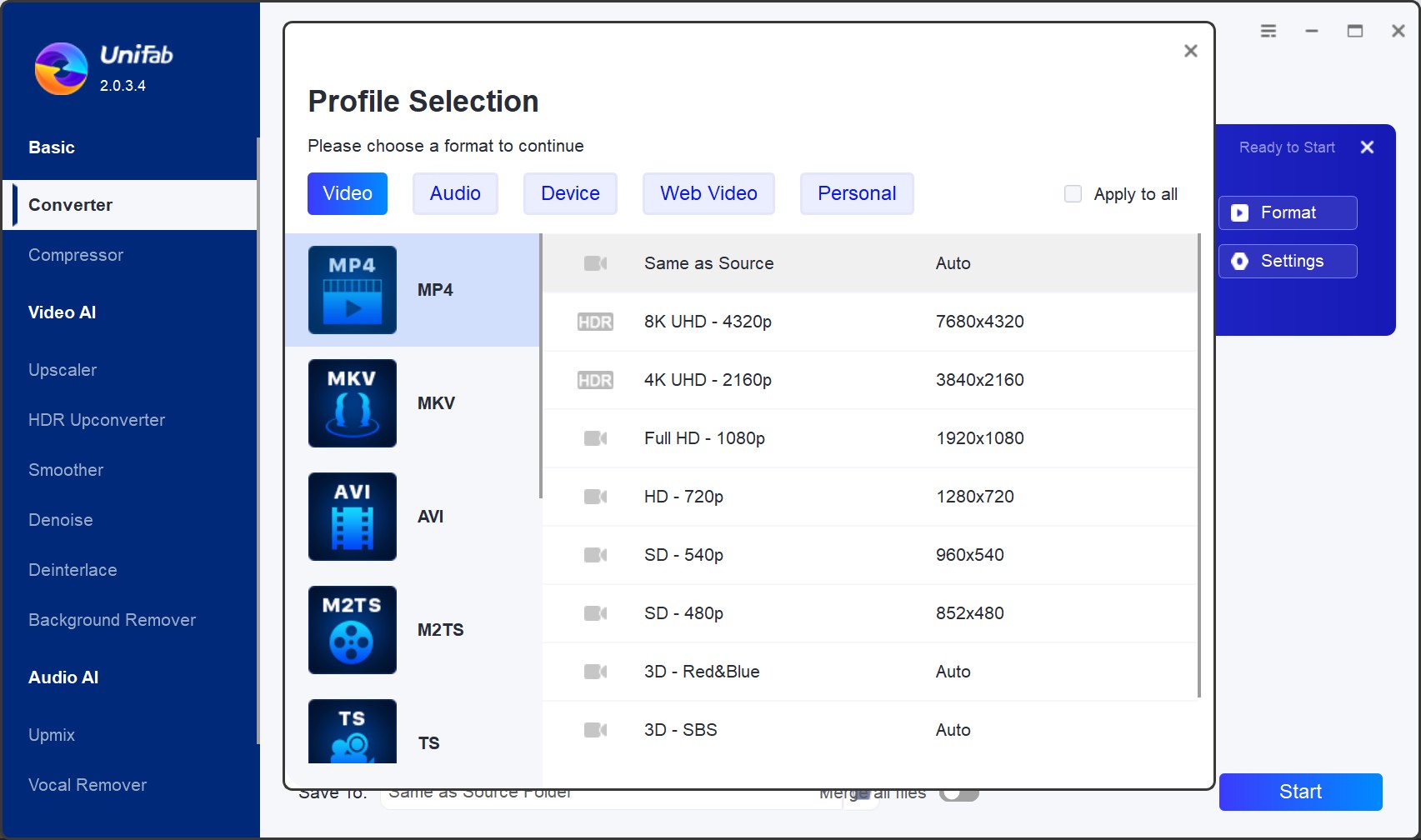Click the Settings button
Screen dimensions: 1421x840
tap(1288, 261)
